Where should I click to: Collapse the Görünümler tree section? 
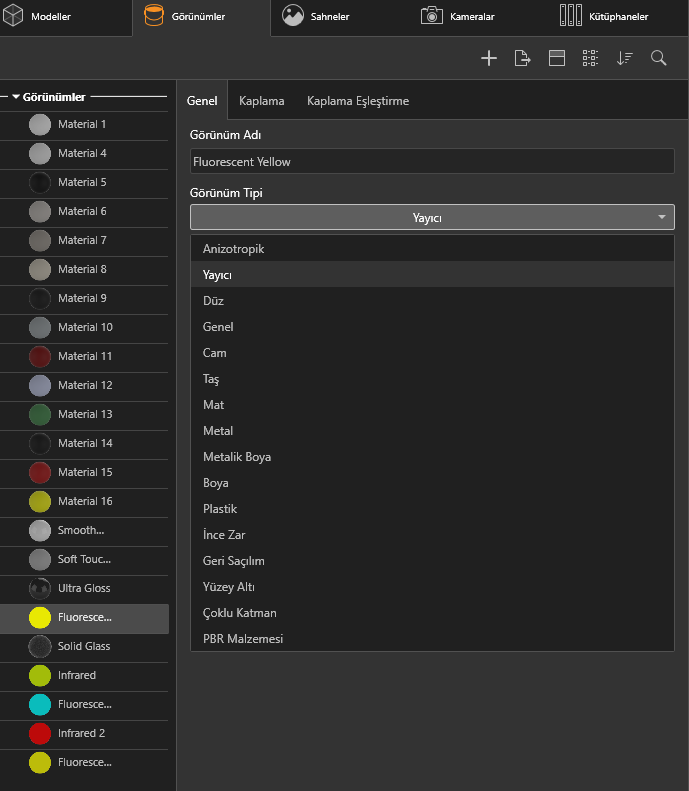point(16,97)
